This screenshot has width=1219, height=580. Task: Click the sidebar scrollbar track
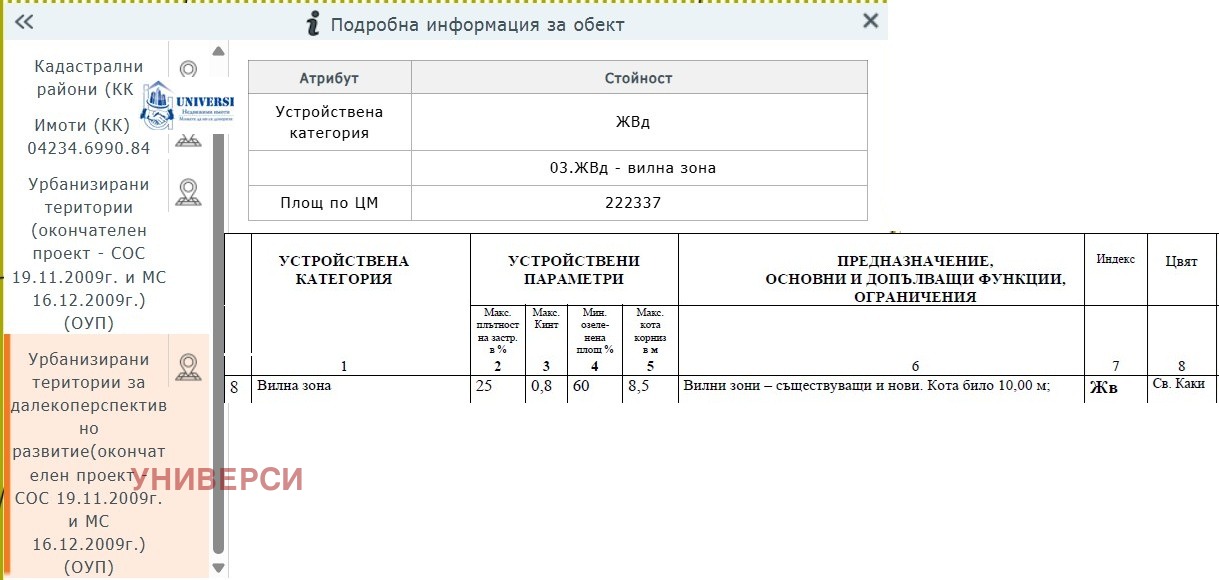tap(217, 300)
